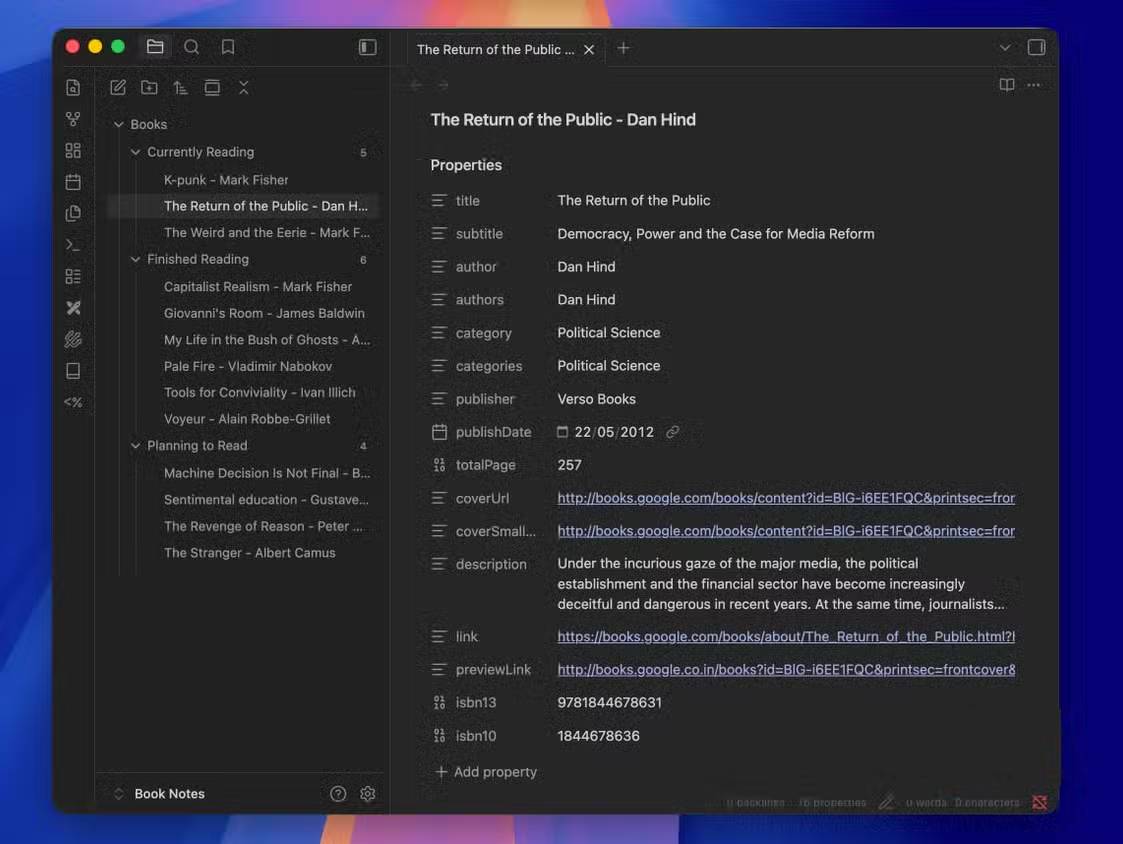
Task: Collapse the Finished Reading folder
Action: coord(136,259)
